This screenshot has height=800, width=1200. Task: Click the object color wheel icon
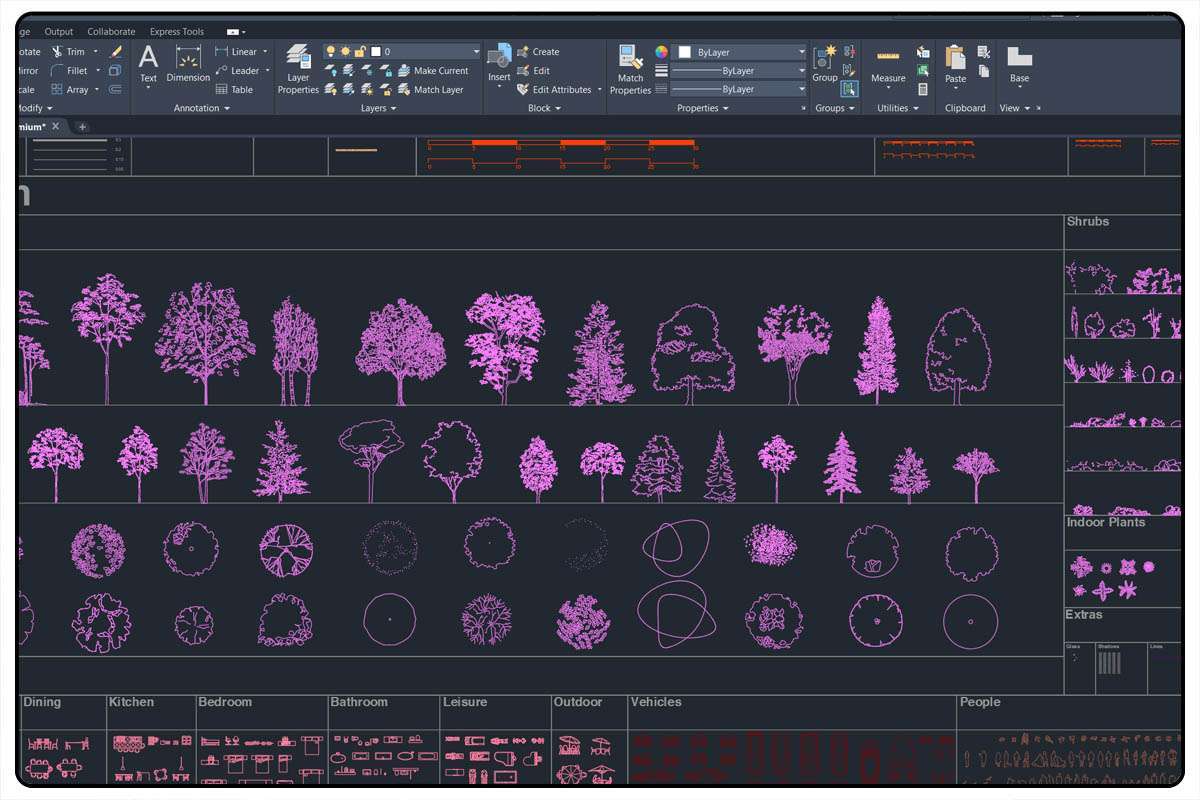click(x=661, y=51)
